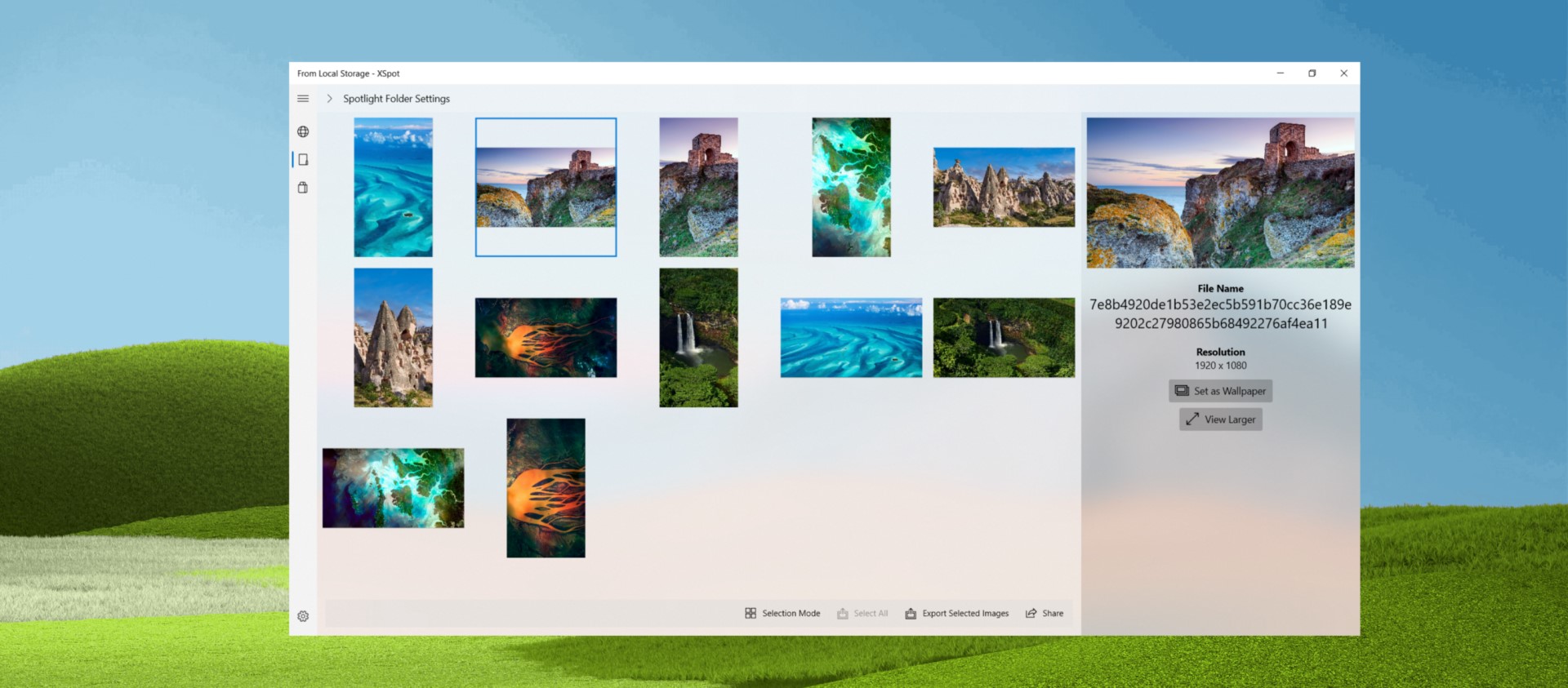Viewport: 1568px width, 688px height.
Task: Select the portrait green river delta thumbnail
Action: tap(851, 187)
